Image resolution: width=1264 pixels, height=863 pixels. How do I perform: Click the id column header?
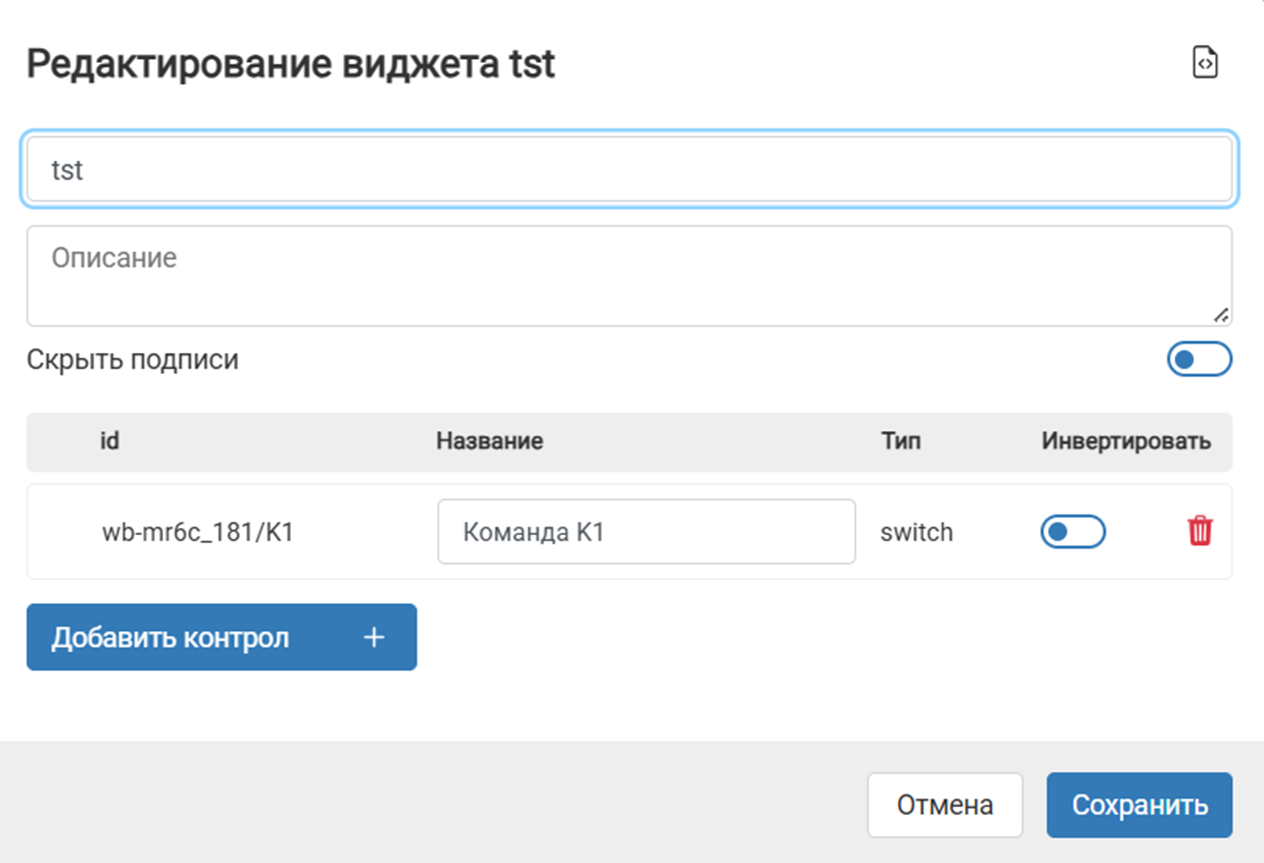point(110,441)
